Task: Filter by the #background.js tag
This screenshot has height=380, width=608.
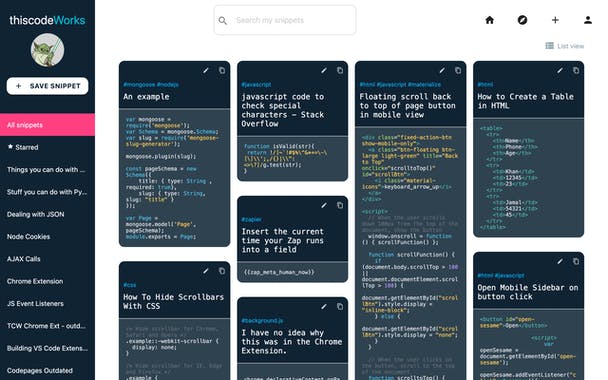Action: point(262,321)
